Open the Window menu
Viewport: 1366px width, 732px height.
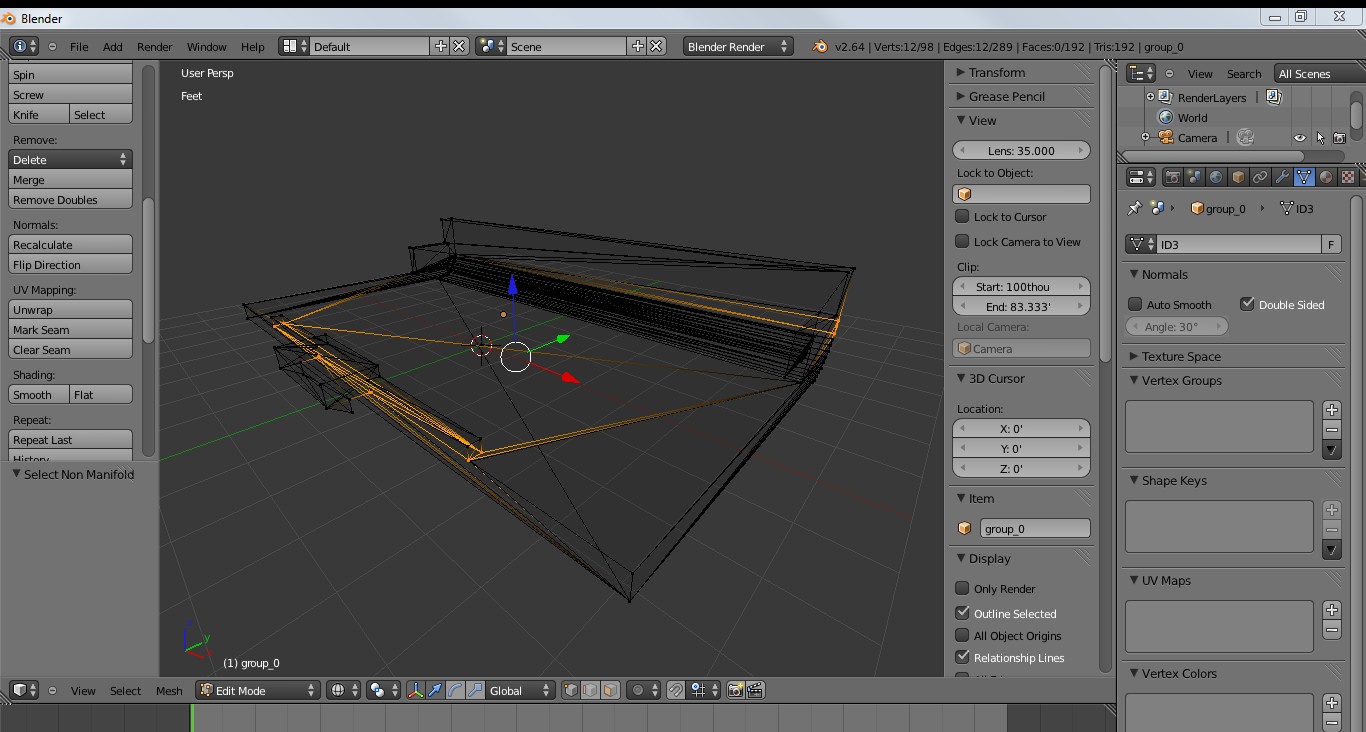[207, 47]
